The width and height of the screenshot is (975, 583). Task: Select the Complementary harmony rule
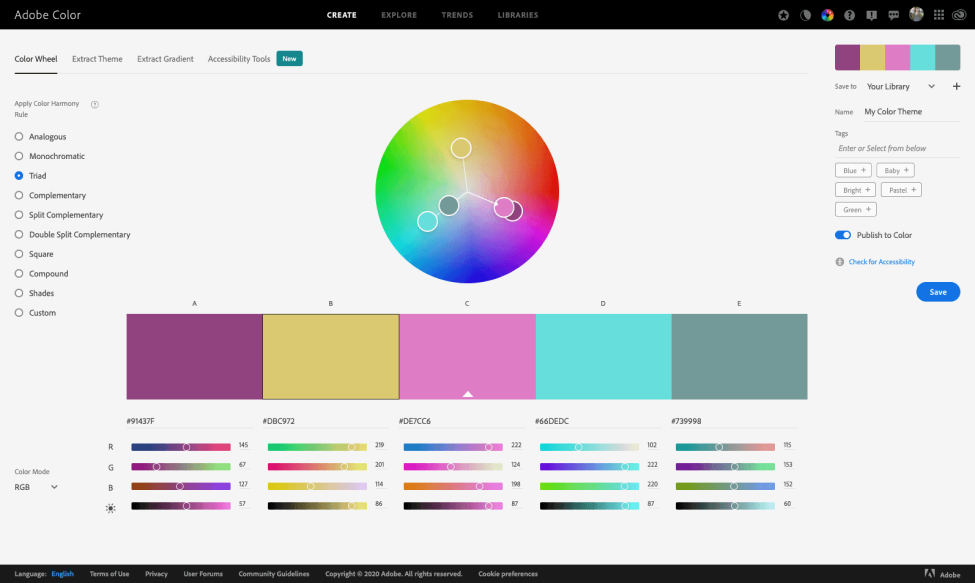coord(50,195)
